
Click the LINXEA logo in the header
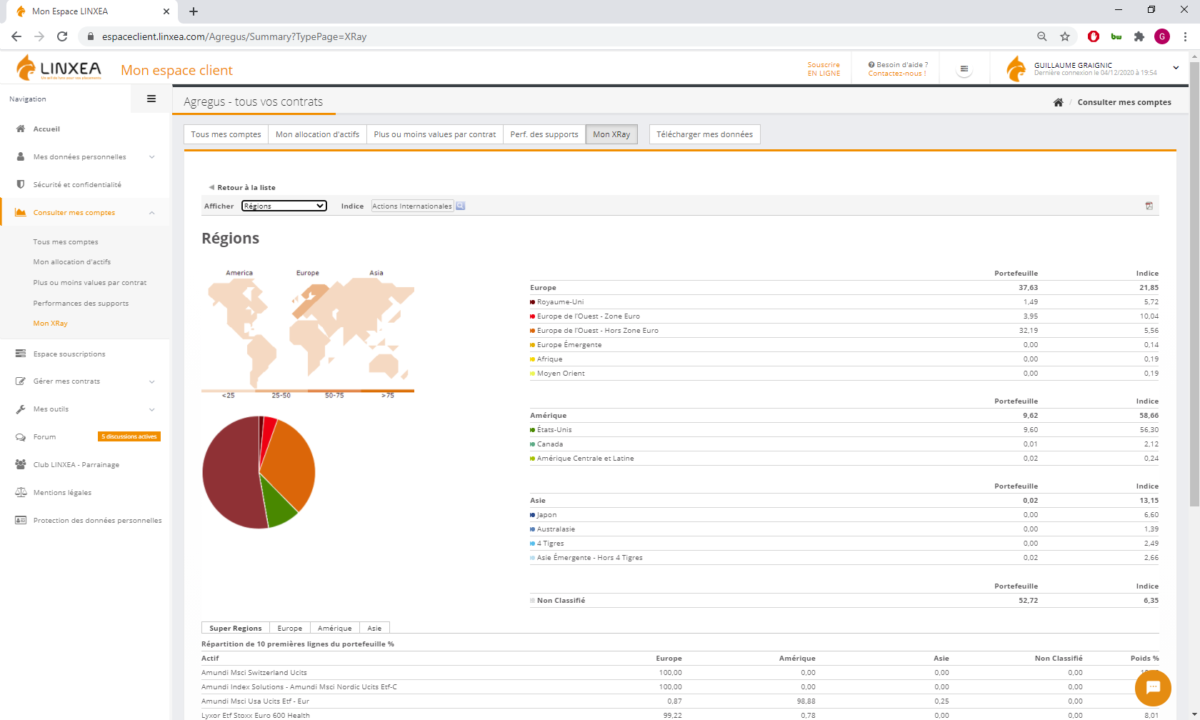coord(59,69)
